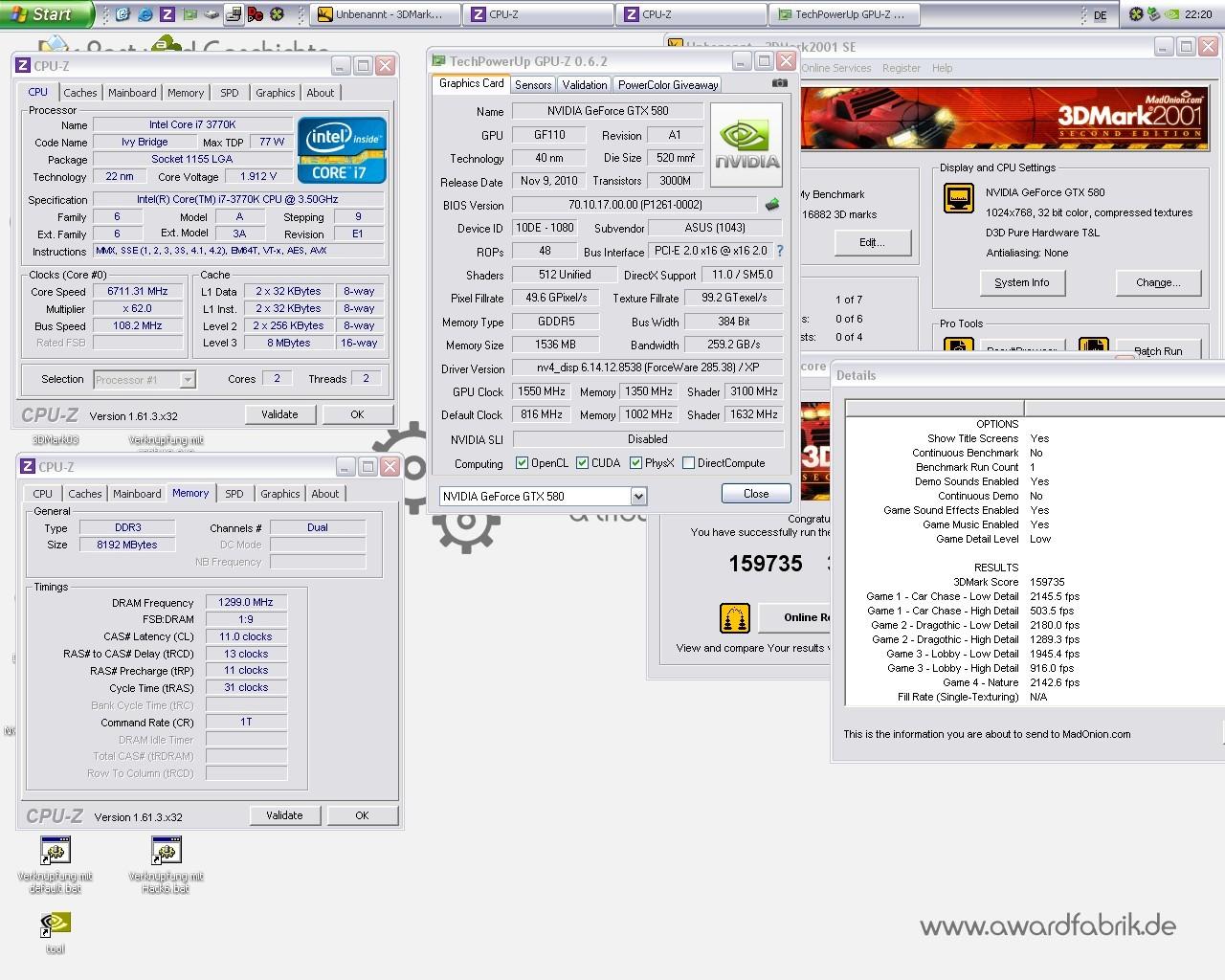
Task: Open the Register menu in 3DMark2001
Action: click(x=902, y=68)
